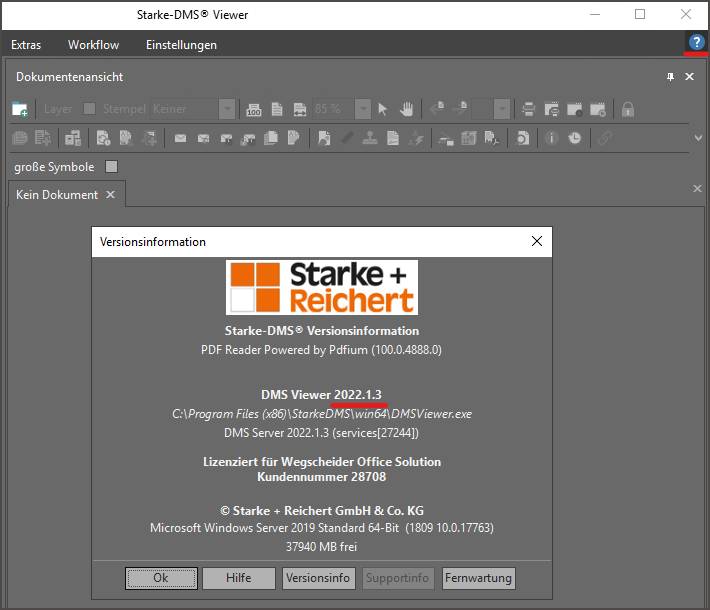Open the blue help question mark icon
The height and width of the screenshot is (610, 710).
(696, 43)
